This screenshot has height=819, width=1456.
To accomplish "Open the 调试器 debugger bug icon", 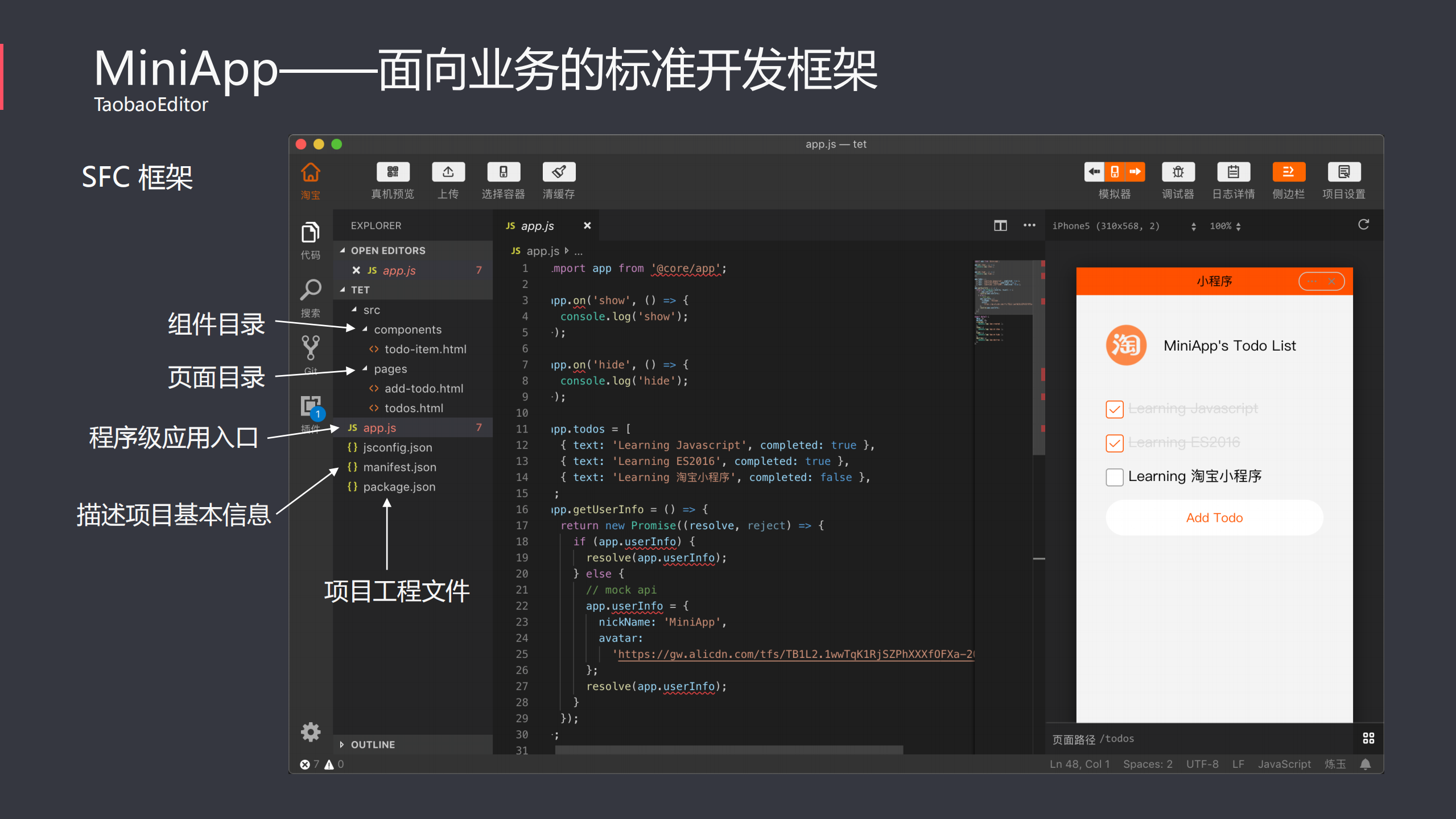I will click(1177, 171).
